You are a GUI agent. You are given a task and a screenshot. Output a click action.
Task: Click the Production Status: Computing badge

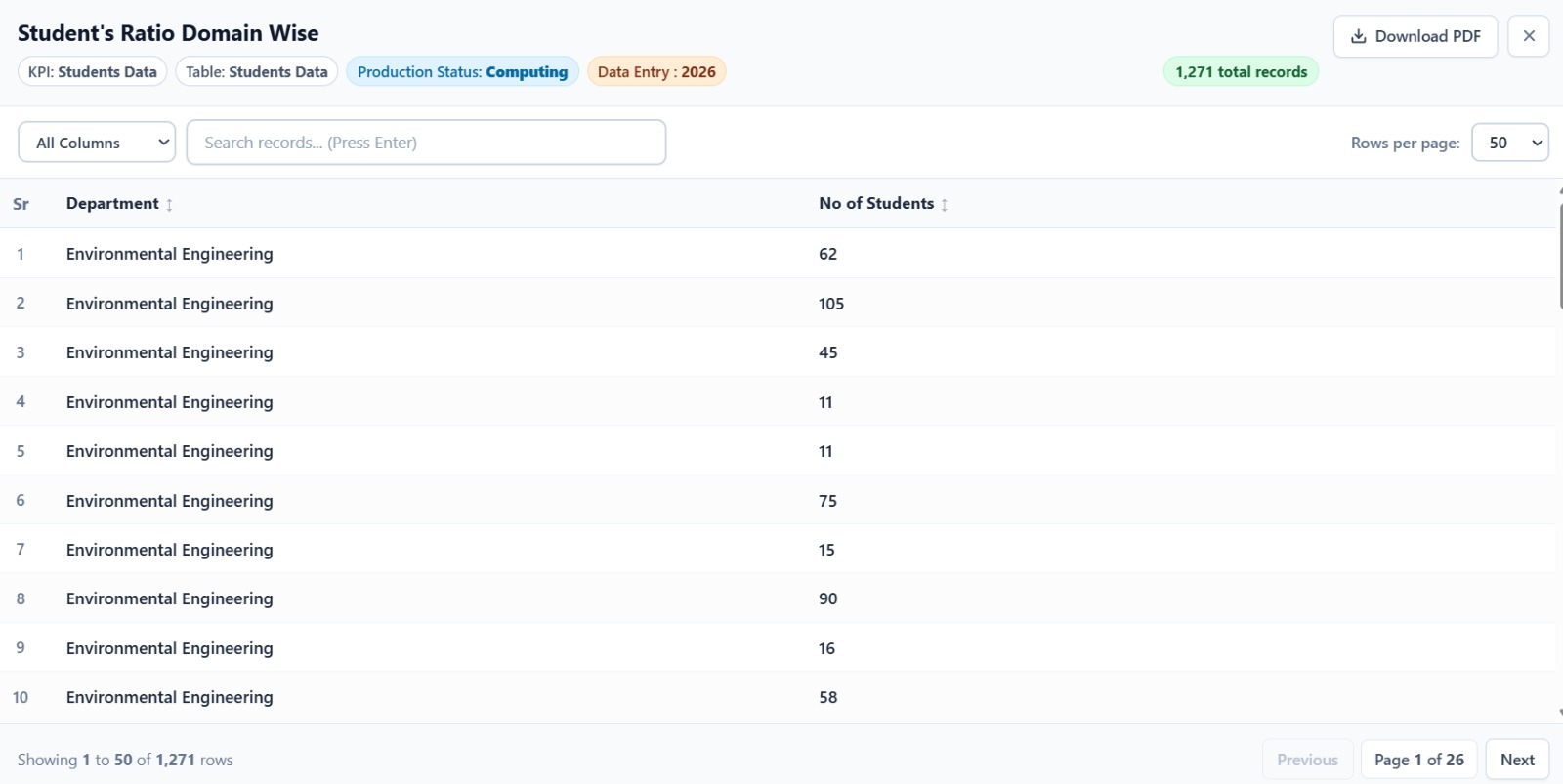click(462, 72)
